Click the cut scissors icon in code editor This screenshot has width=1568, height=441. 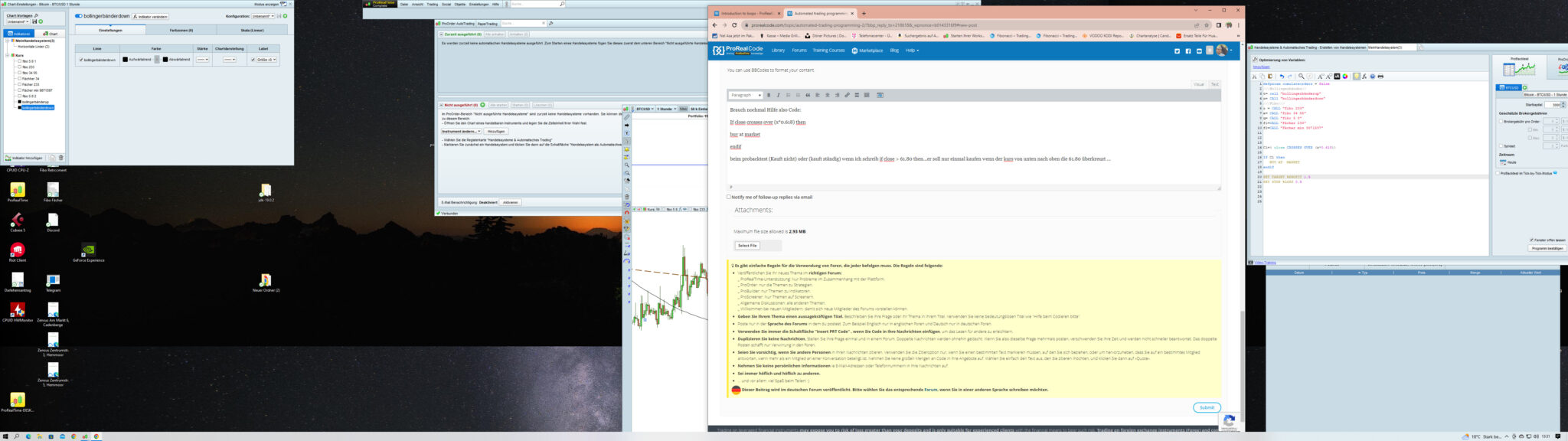(x=1255, y=77)
